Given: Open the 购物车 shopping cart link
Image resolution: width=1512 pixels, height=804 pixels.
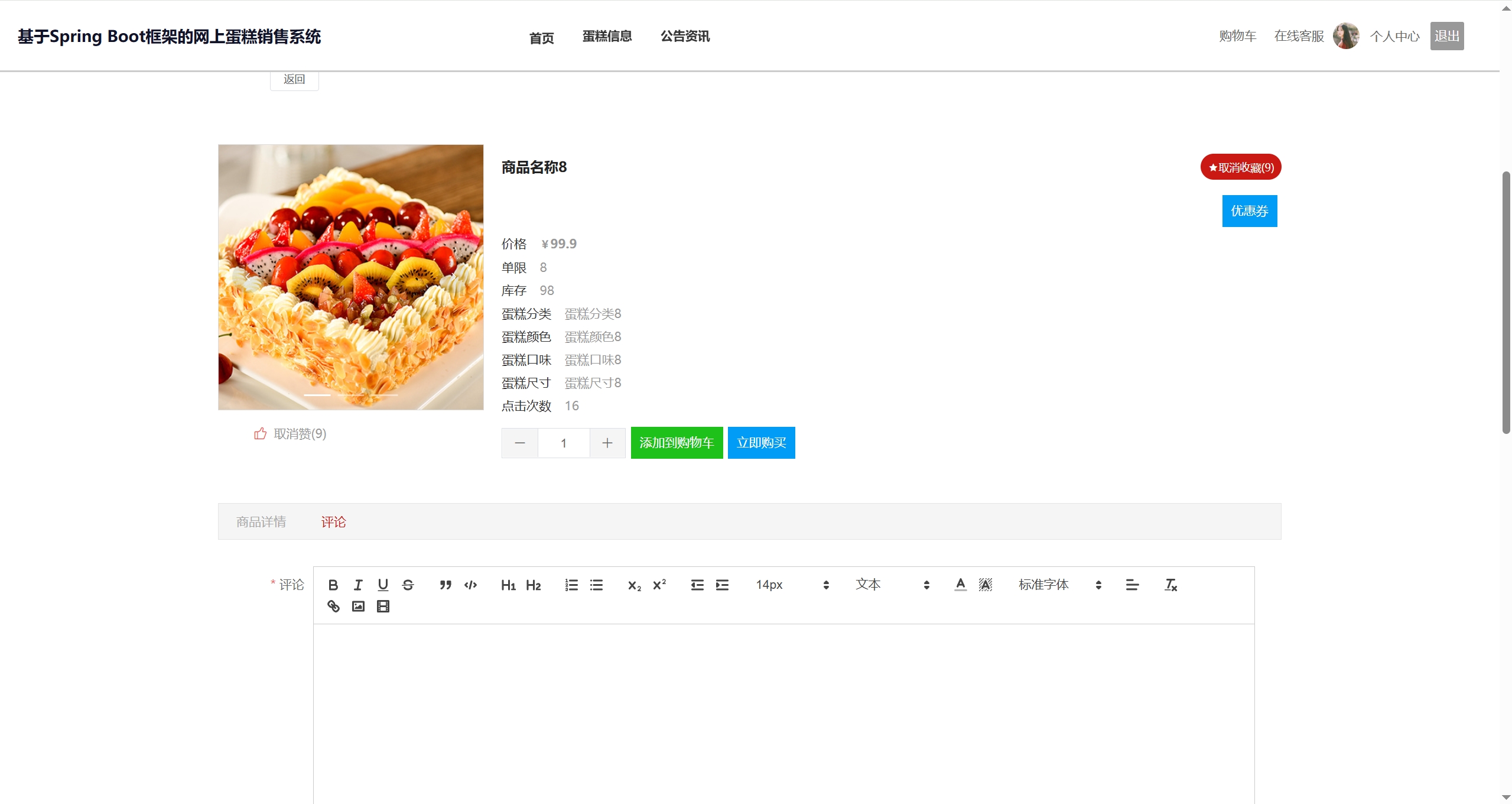Looking at the screenshot, I should pos(1237,36).
